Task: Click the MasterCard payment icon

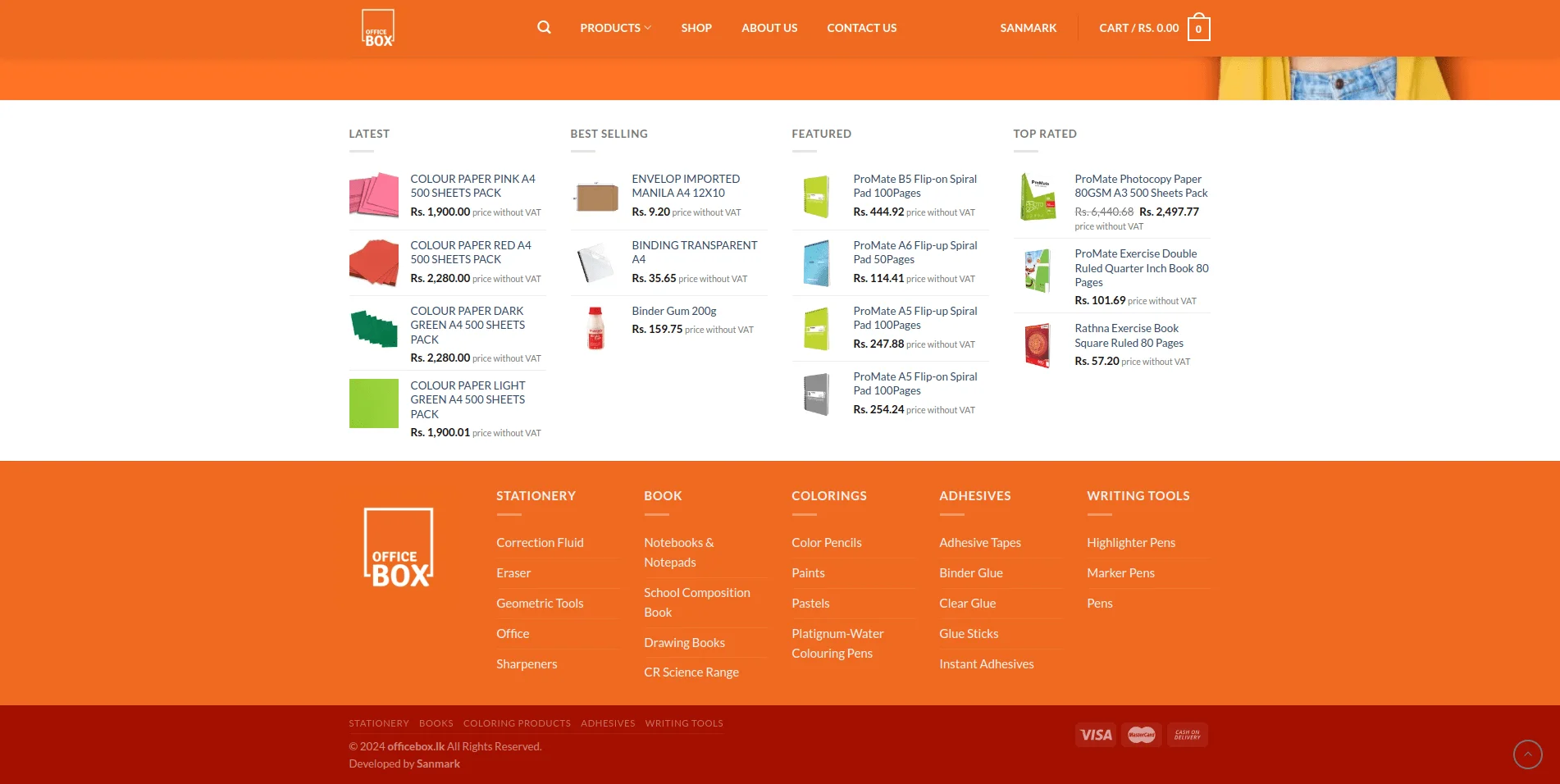Action: coord(1141,735)
